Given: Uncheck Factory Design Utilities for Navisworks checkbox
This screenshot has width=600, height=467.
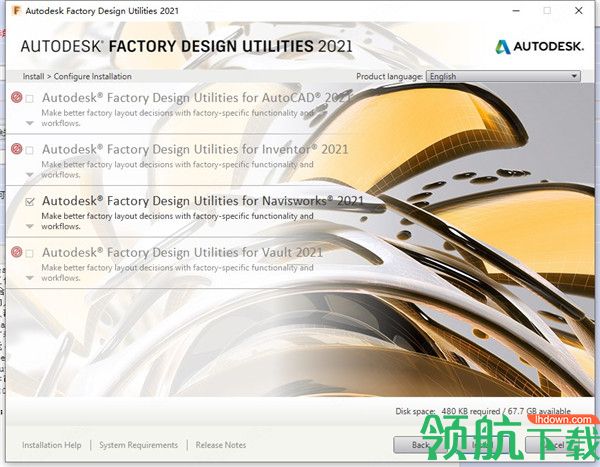Looking at the screenshot, I should pyautogui.click(x=30, y=202).
